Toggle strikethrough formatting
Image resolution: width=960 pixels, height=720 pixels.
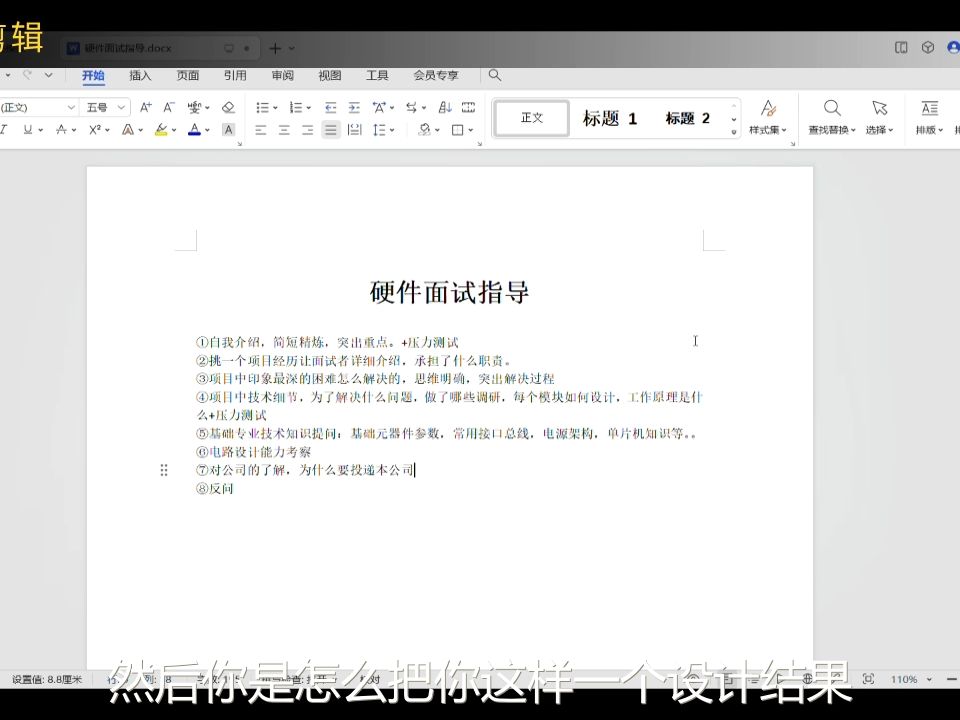pos(61,130)
